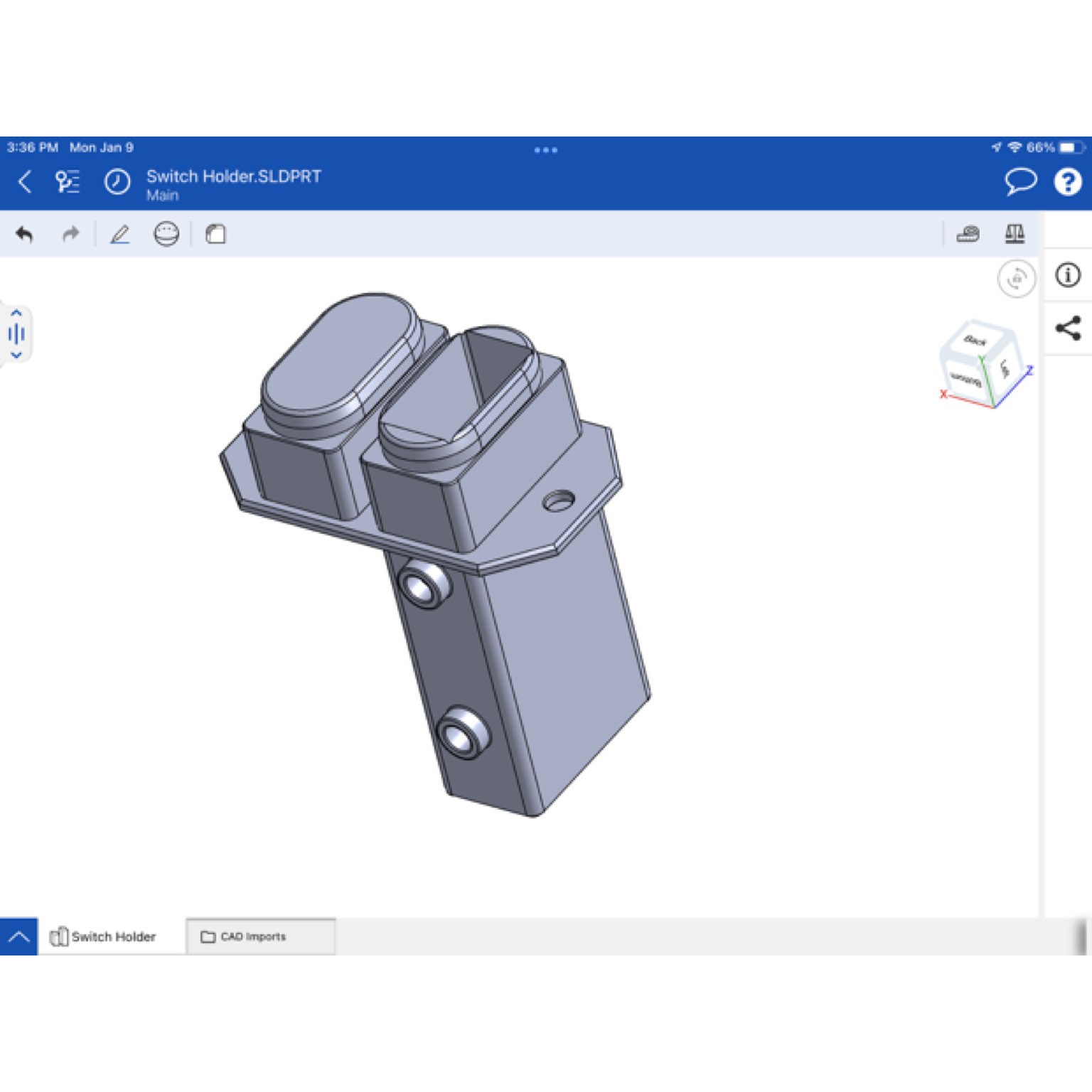Tap the Wi-Fi status icon

pyautogui.click(x=1015, y=147)
